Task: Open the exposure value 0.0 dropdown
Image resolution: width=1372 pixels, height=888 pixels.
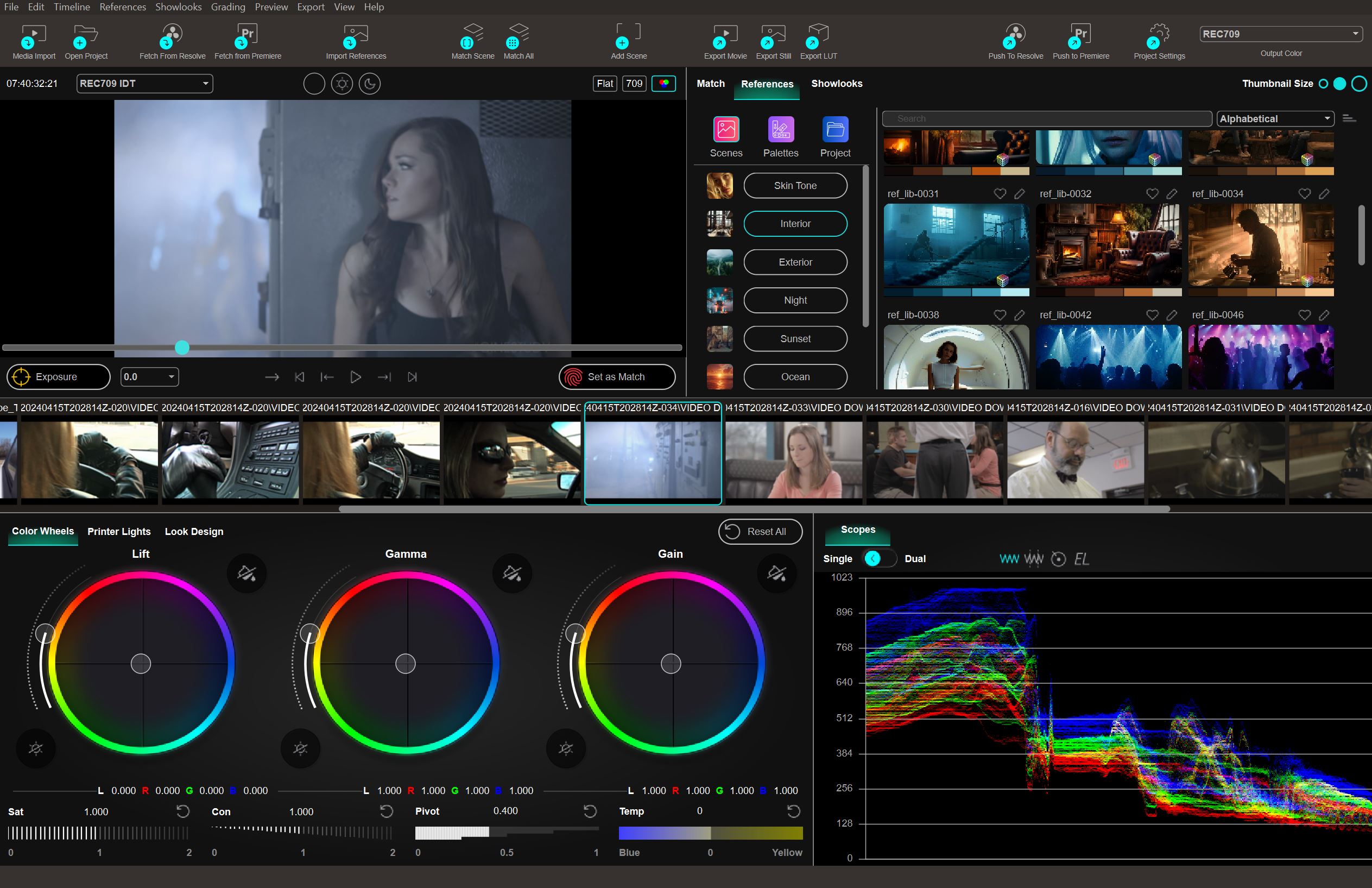Action: [x=149, y=376]
